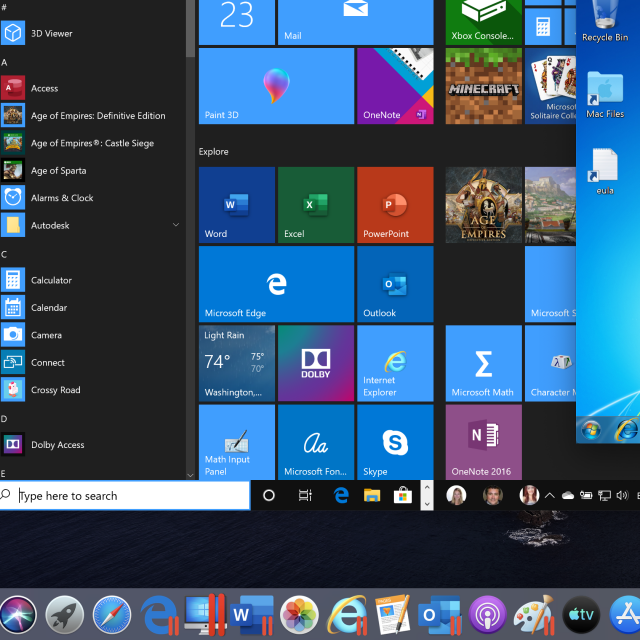The height and width of the screenshot is (640, 640).
Task: Open the OneNote tile
Action: click(395, 86)
